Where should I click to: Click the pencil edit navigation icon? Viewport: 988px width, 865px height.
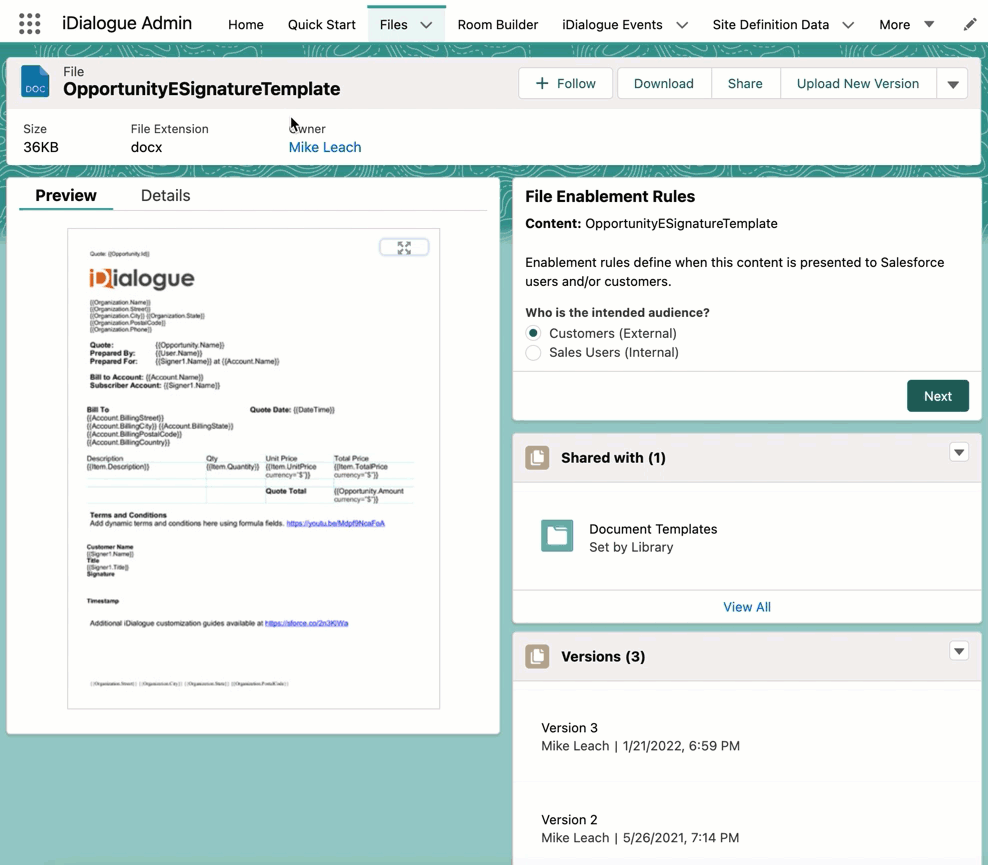[x=970, y=25]
